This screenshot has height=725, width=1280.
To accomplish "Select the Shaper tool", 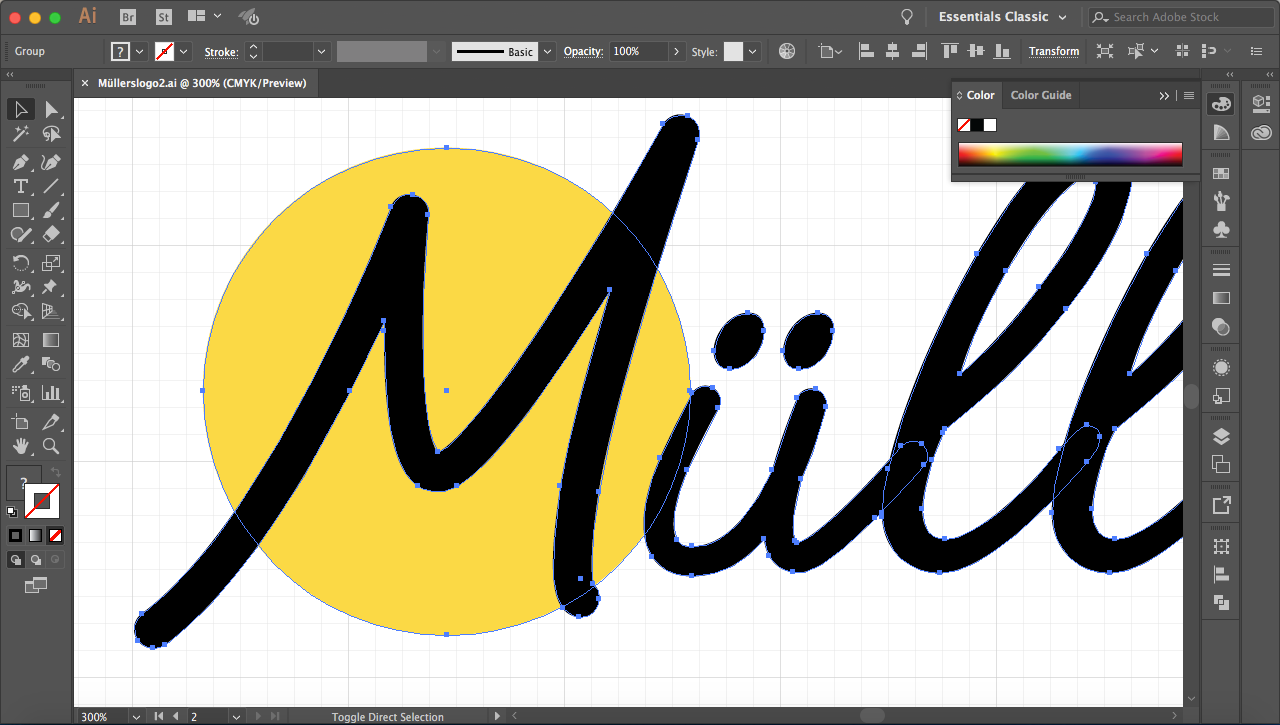I will coord(21,234).
